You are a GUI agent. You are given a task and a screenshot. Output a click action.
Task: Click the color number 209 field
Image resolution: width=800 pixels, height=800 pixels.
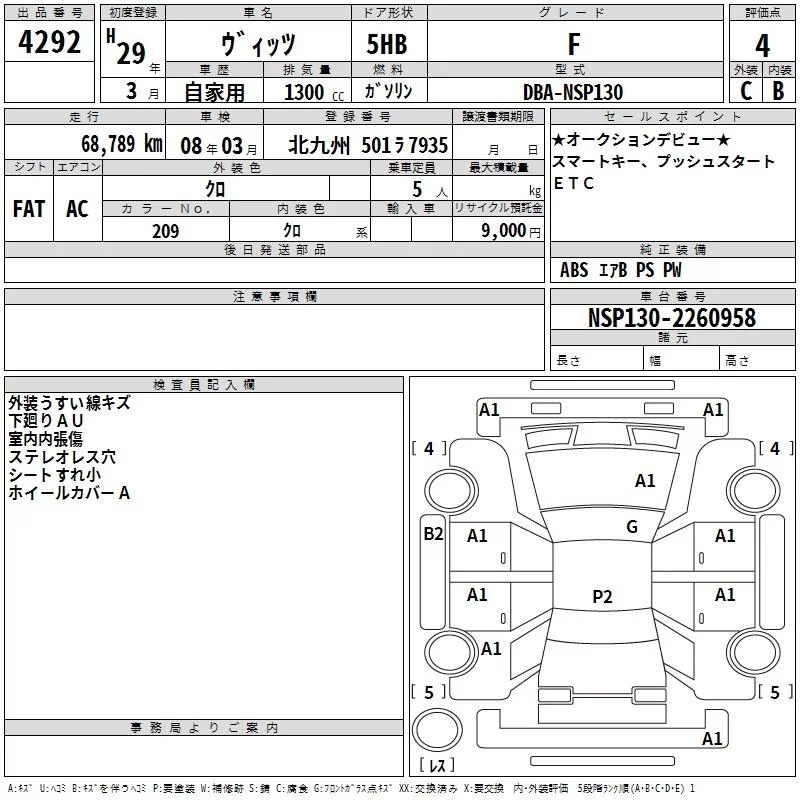pos(166,231)
